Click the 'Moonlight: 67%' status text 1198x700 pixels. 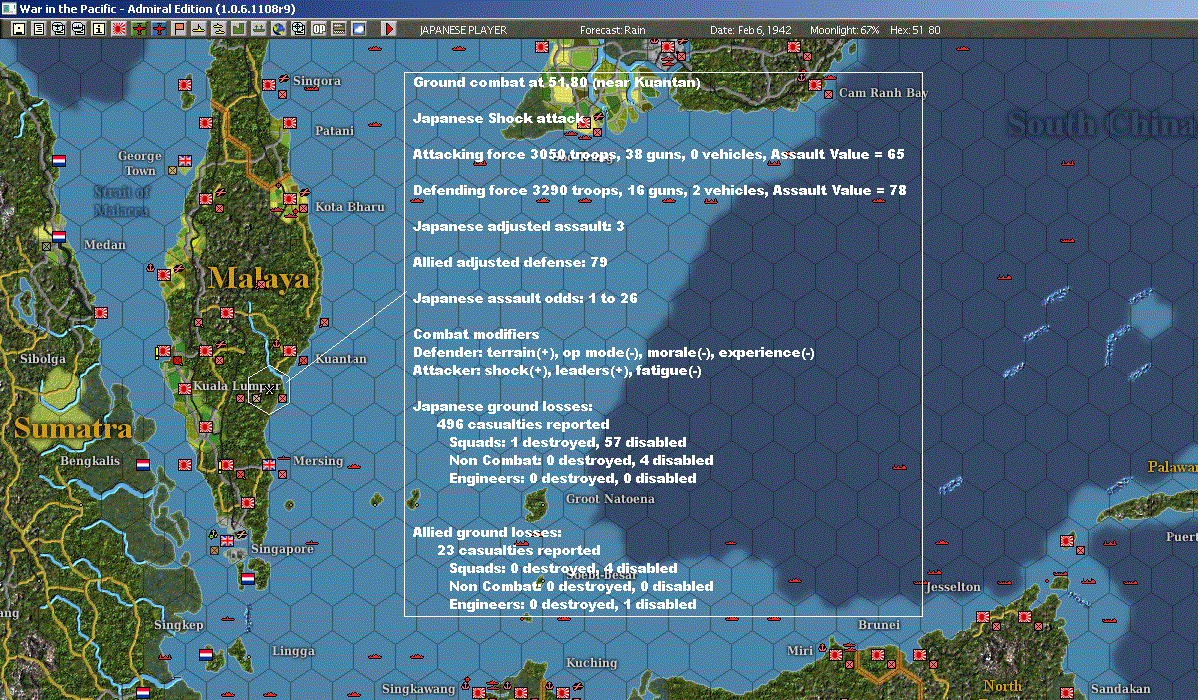(x=844, y=30)
